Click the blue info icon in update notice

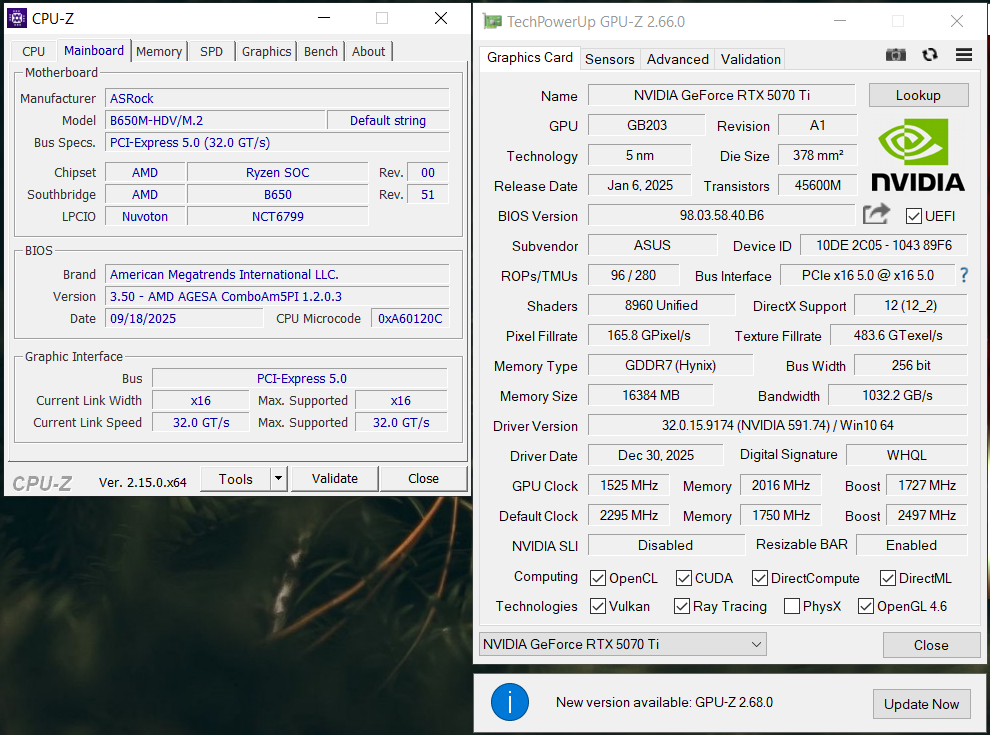coord(510,702)
